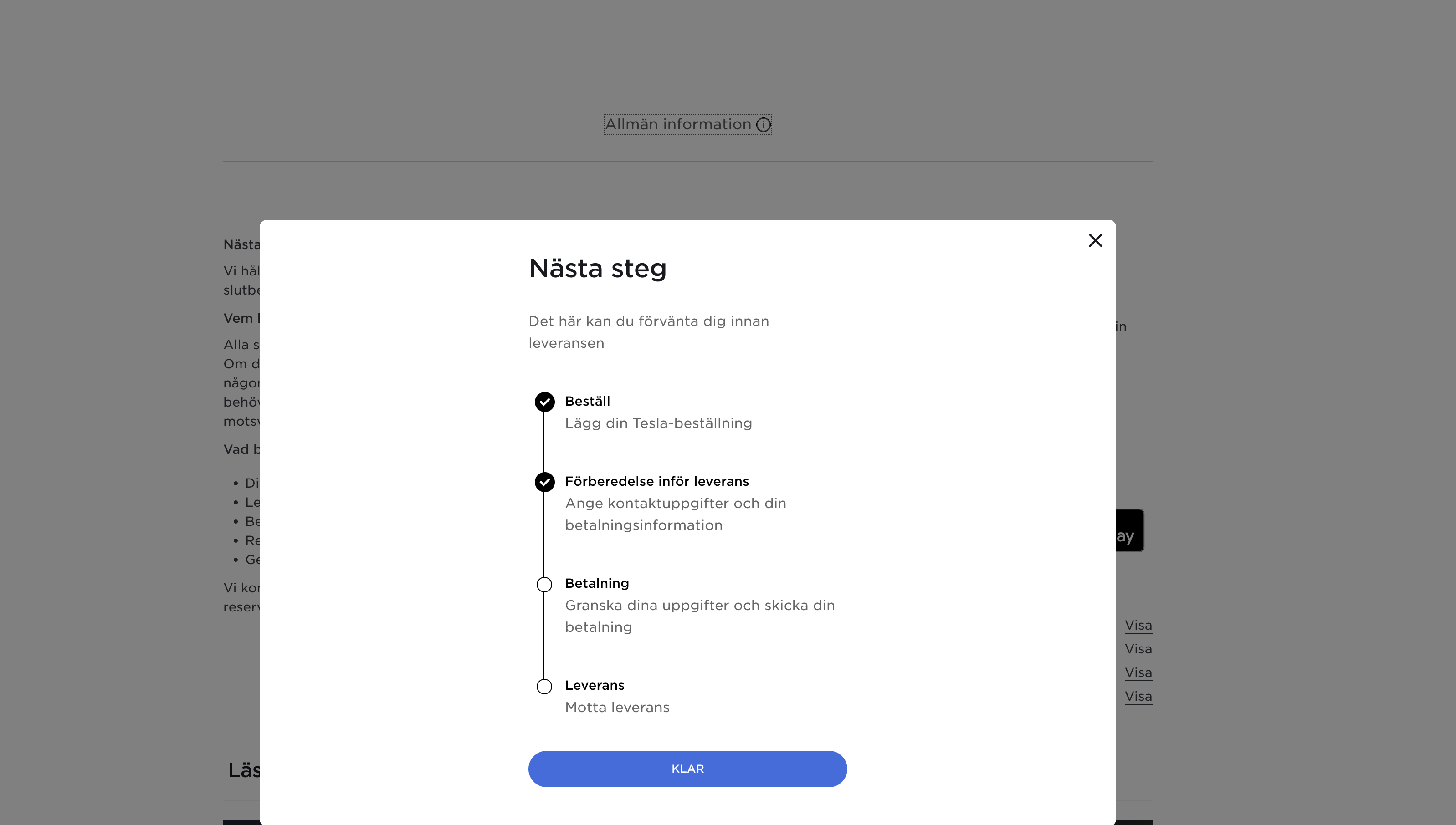
Task: Select the Förberedelse inför leverans step title
Action: click(656, 481)
